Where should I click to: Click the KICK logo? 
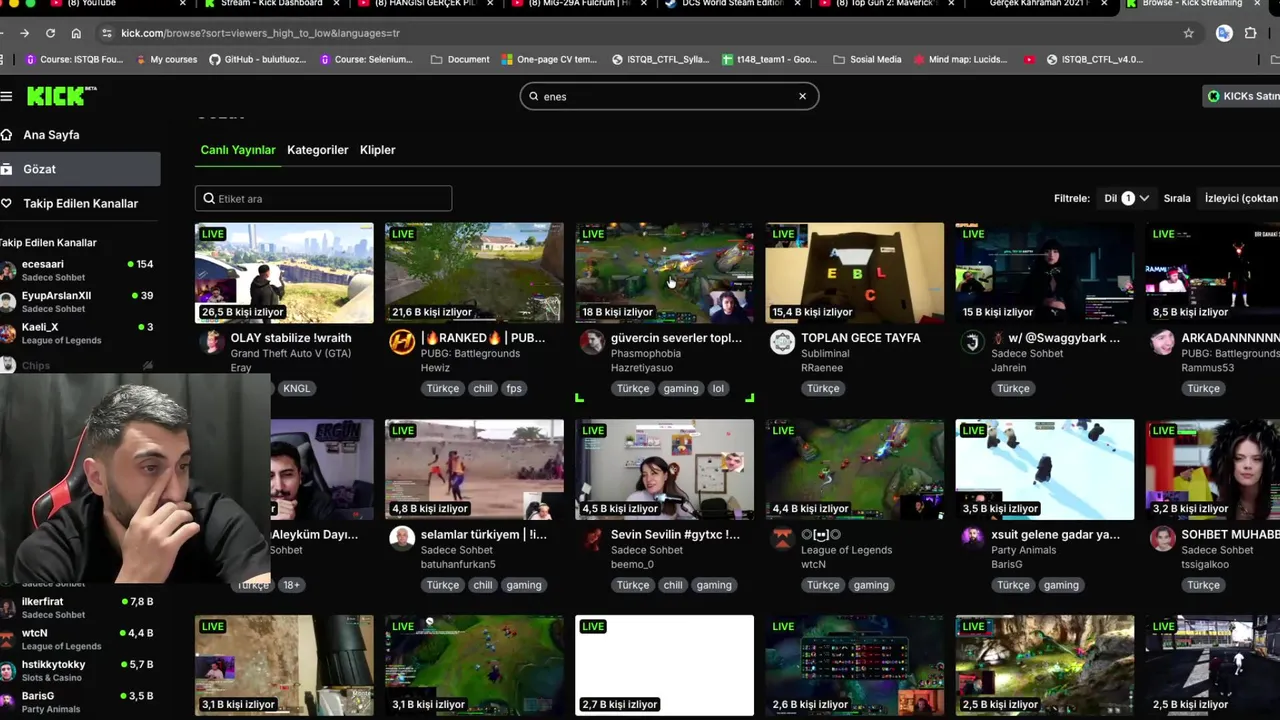(61, 96)
